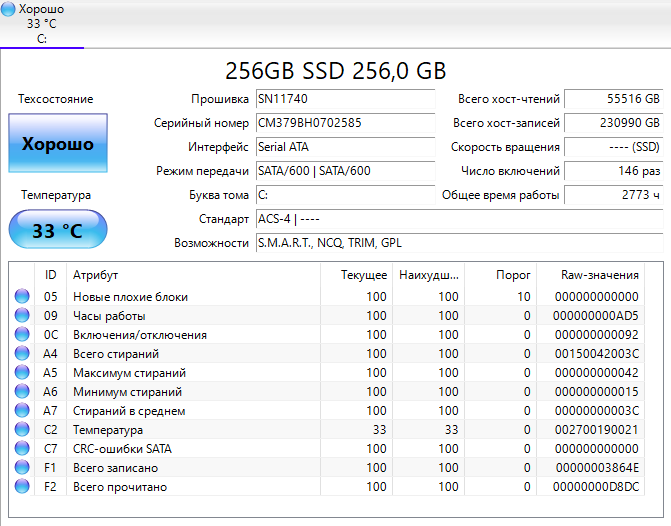This screenshot has width=671, height=526.
Task: Click the status orb for attribute A5
Action: pyautogui.click(x=22, y=372)
